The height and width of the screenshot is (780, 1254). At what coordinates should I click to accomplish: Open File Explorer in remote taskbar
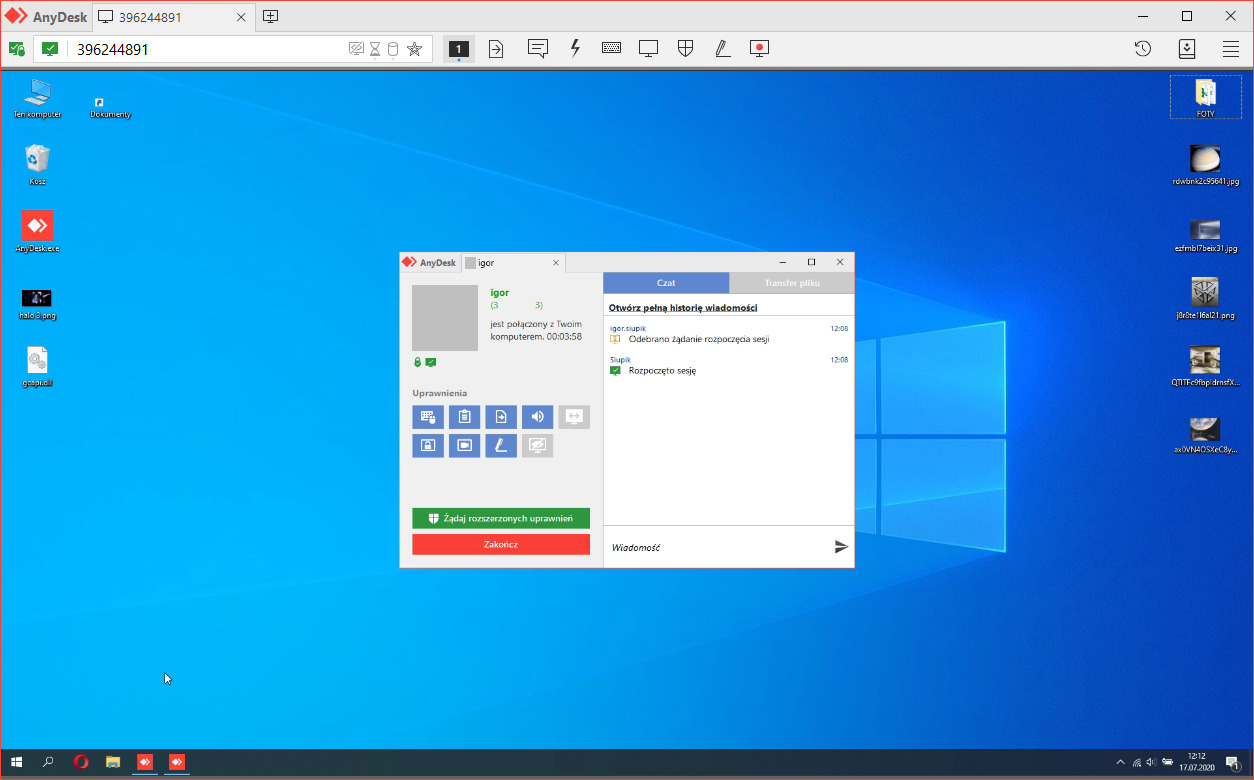coord(113,761)
